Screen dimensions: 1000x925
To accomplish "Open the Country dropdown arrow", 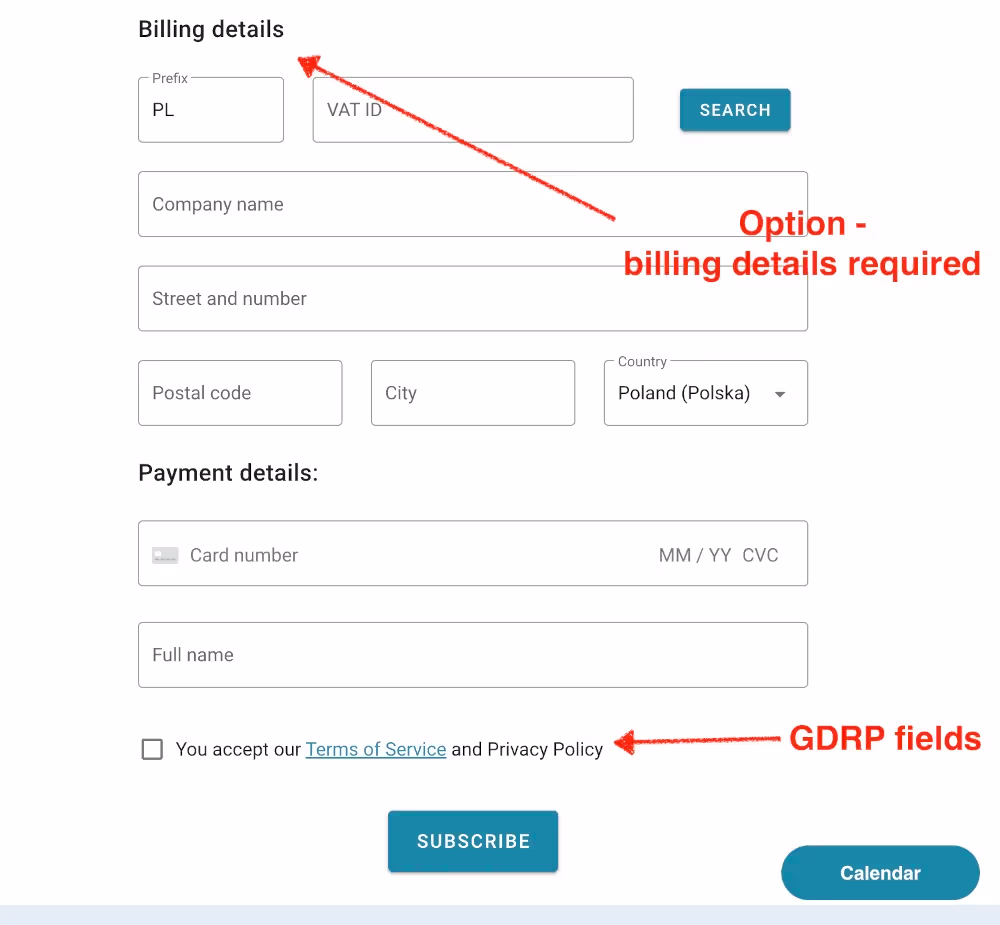I will coord(779,394).
